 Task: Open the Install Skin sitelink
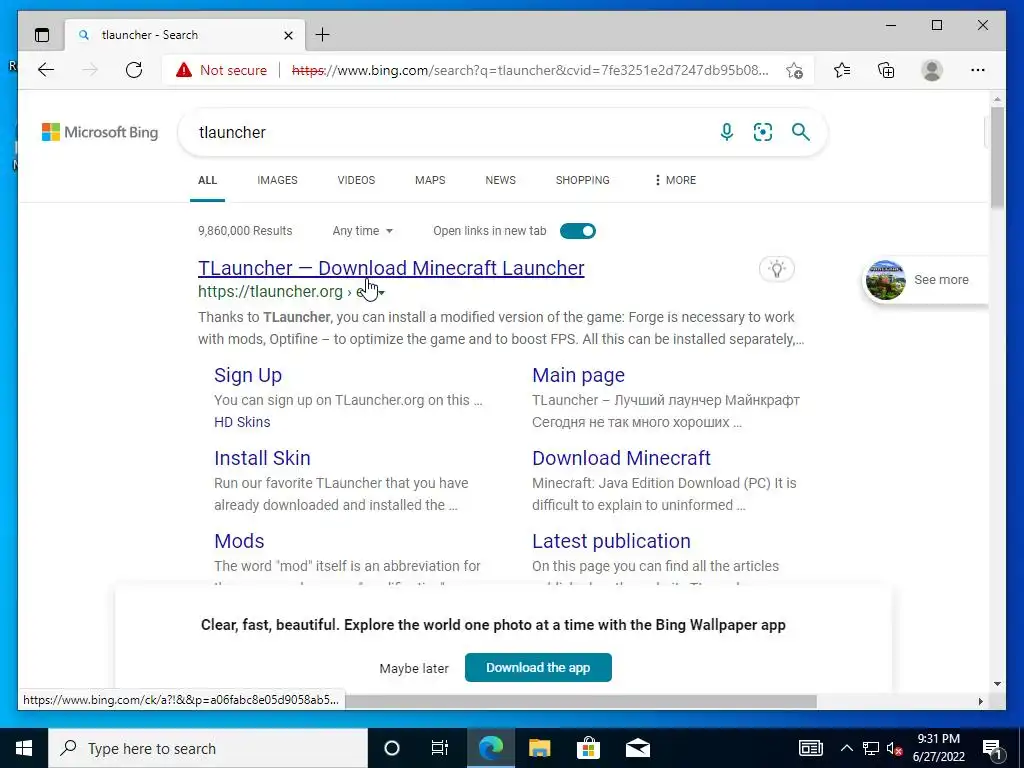[x=263, y=458]
